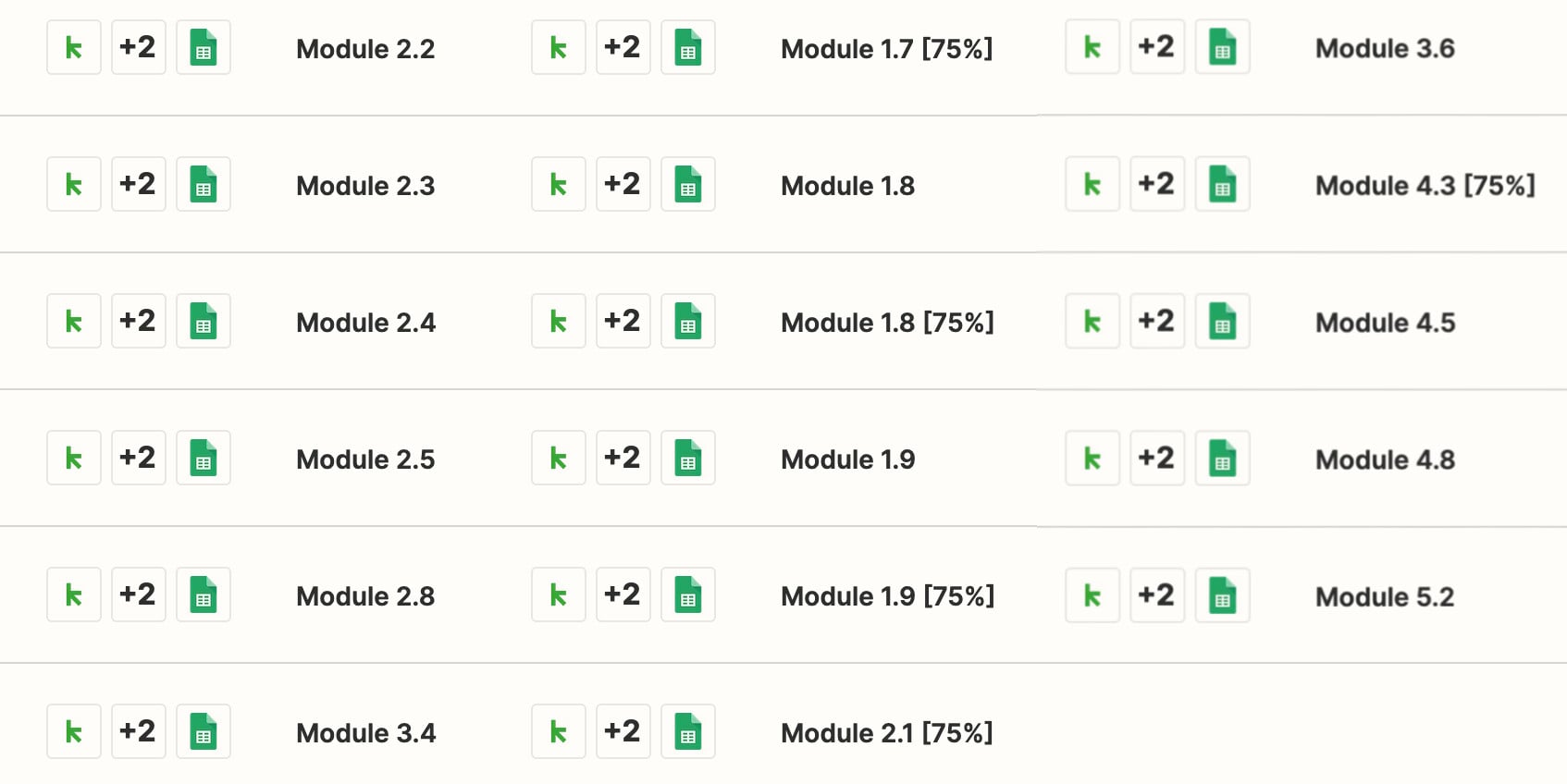
Task: Click the green arrow icon beside Module 3.4
Action: point(73,731)
